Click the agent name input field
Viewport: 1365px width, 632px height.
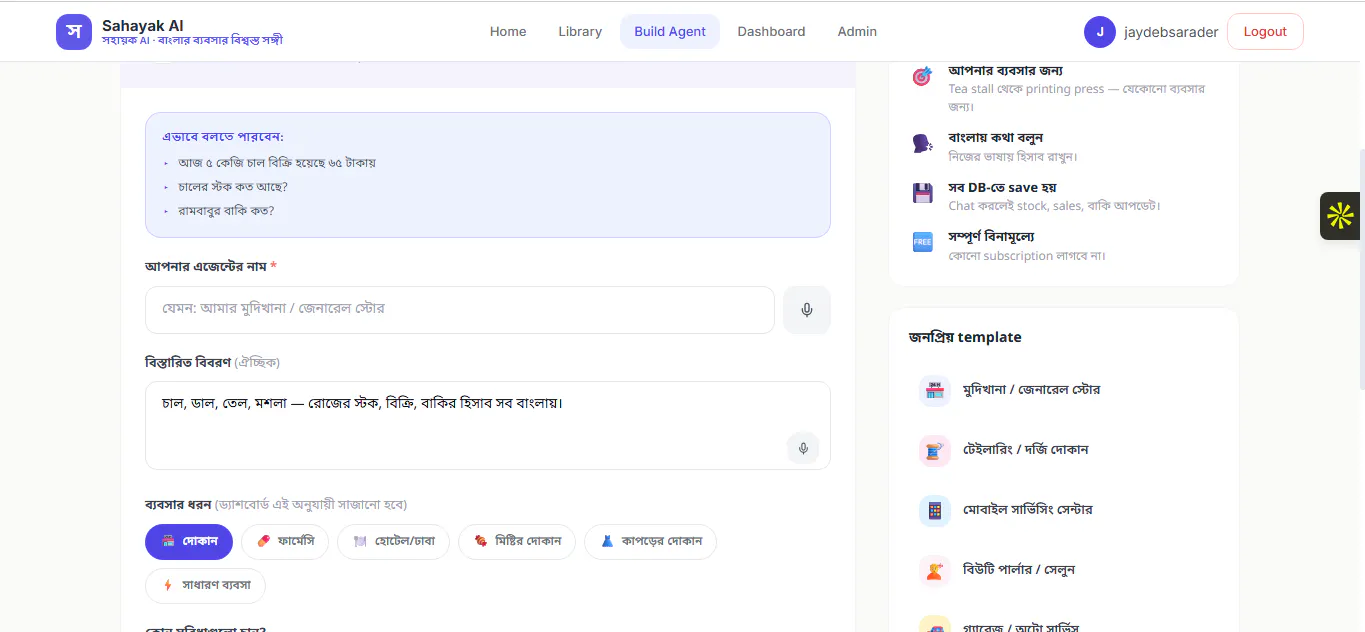pos(460,310)
